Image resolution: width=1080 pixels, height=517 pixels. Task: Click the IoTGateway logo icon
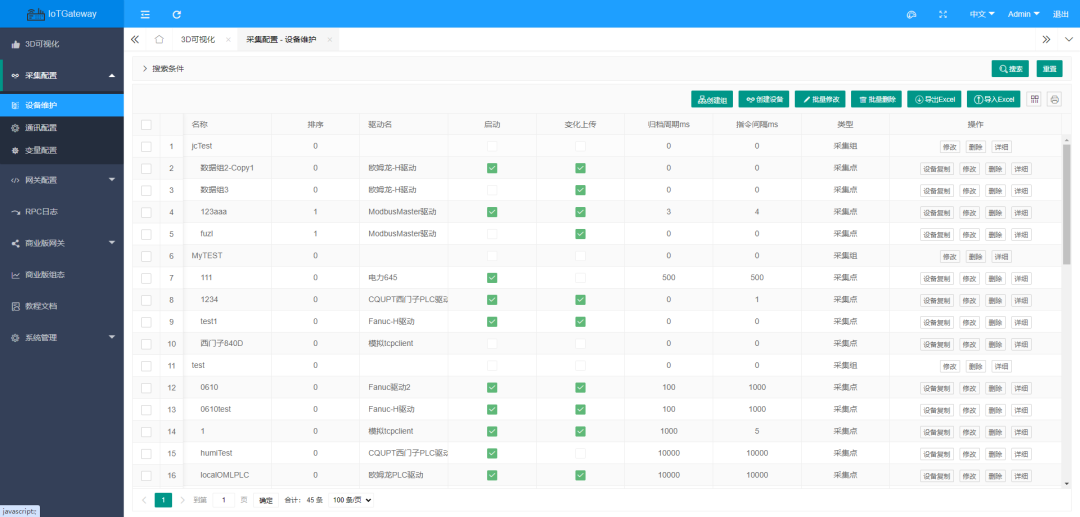(37, 14)
